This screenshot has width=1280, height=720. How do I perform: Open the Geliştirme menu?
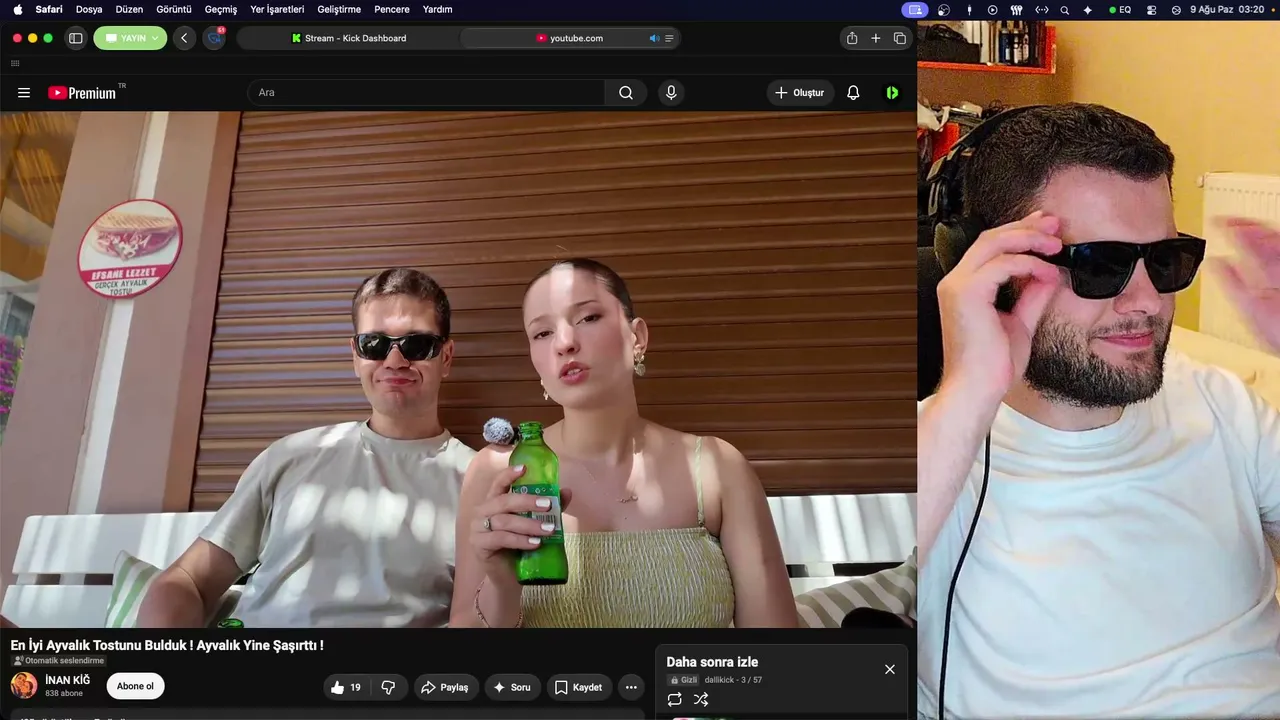[339, 9]
